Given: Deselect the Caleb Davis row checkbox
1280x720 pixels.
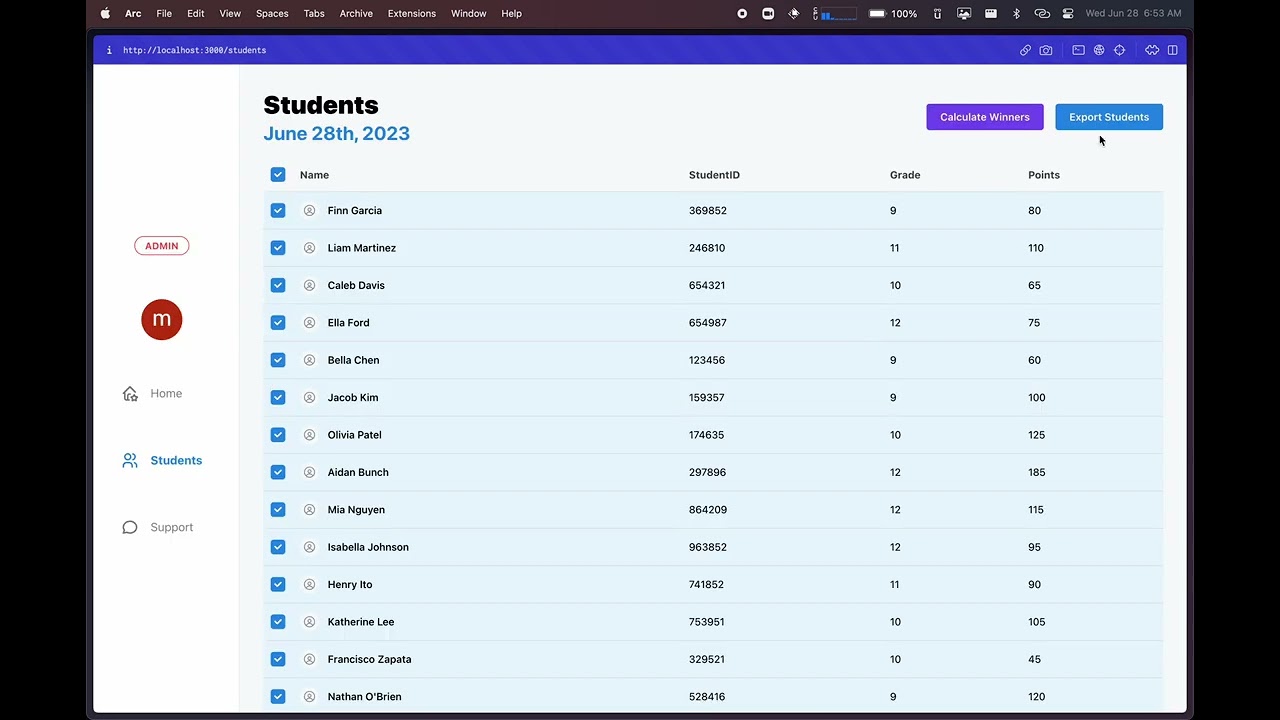Looking at the screenshot, I should pyautogui.click(x=278, y=285).
